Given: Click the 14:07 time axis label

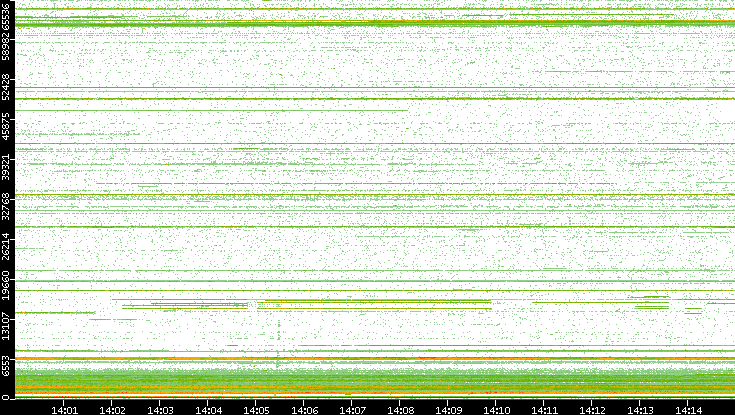Looking at the screenshot, I should (x=352, y=408).
